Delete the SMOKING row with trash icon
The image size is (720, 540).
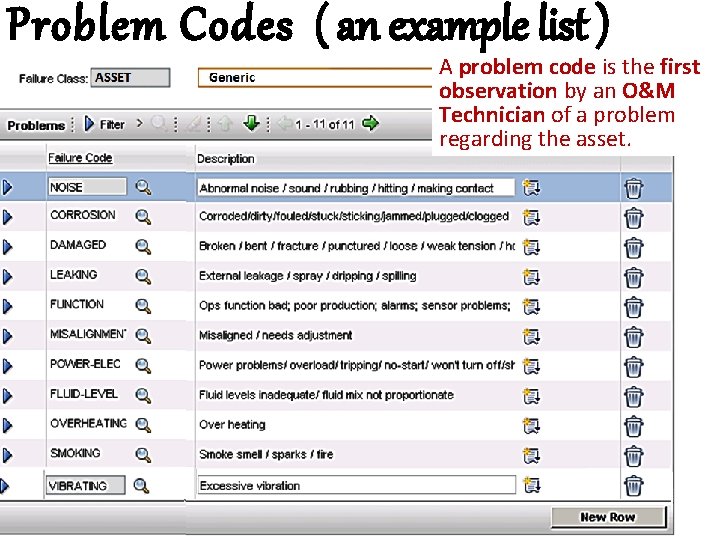click(634, 456)
